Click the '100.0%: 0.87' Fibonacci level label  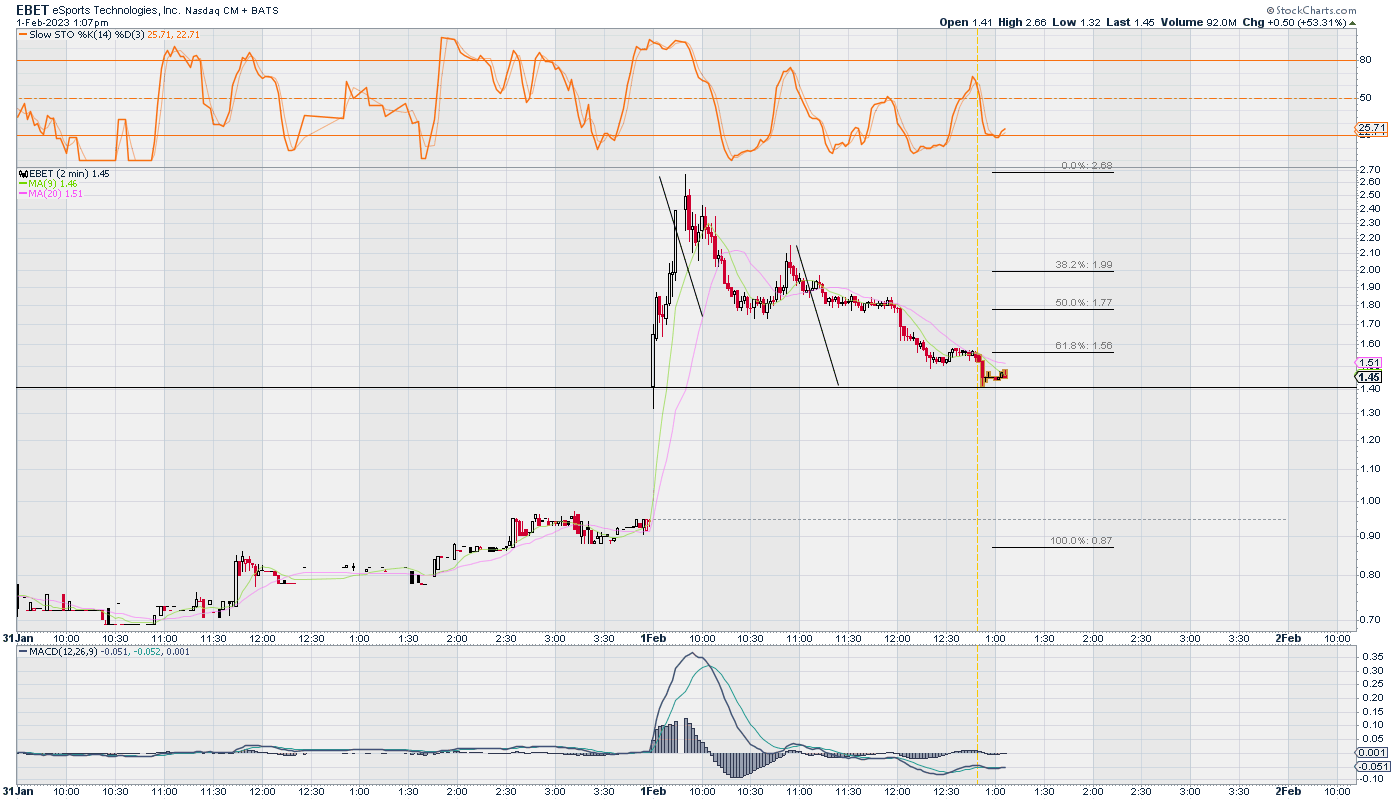point(1081,541)
